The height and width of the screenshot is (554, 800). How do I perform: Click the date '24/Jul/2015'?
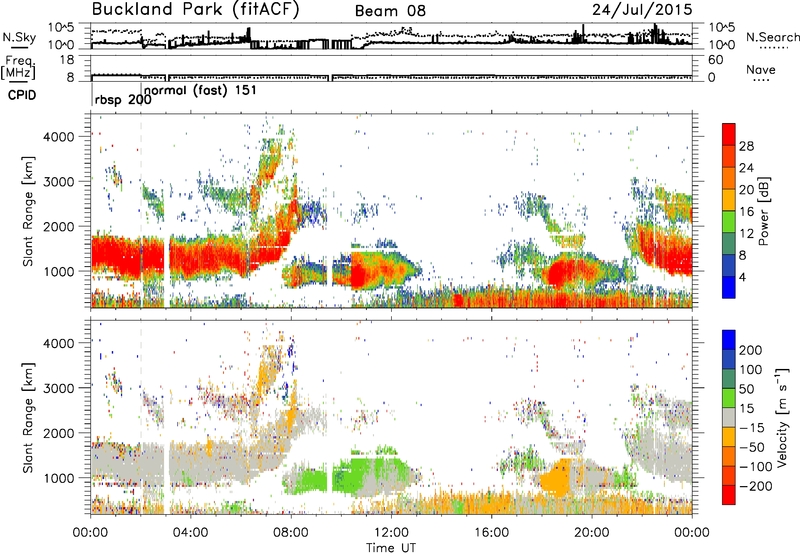(x=642, y=10)
